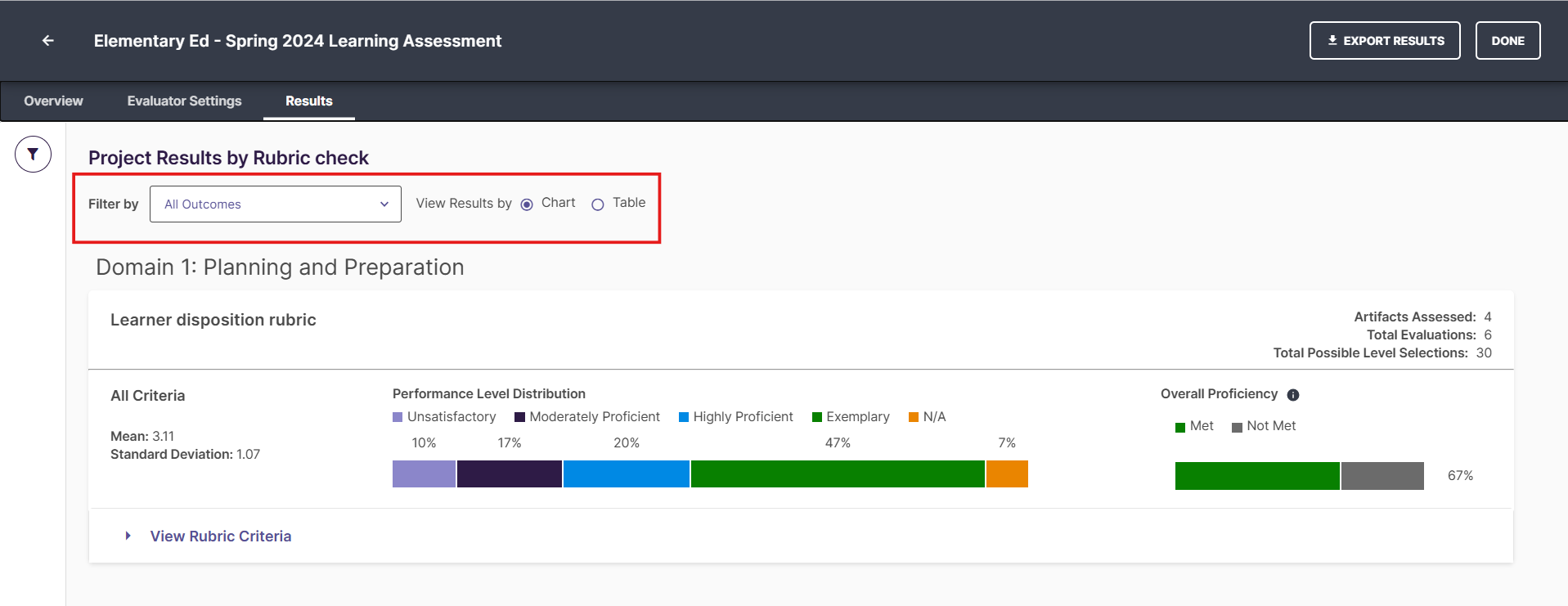Click the orange 7% N/A bar segment
This screenshot has height=606, width=1568.
(1007, 474)
